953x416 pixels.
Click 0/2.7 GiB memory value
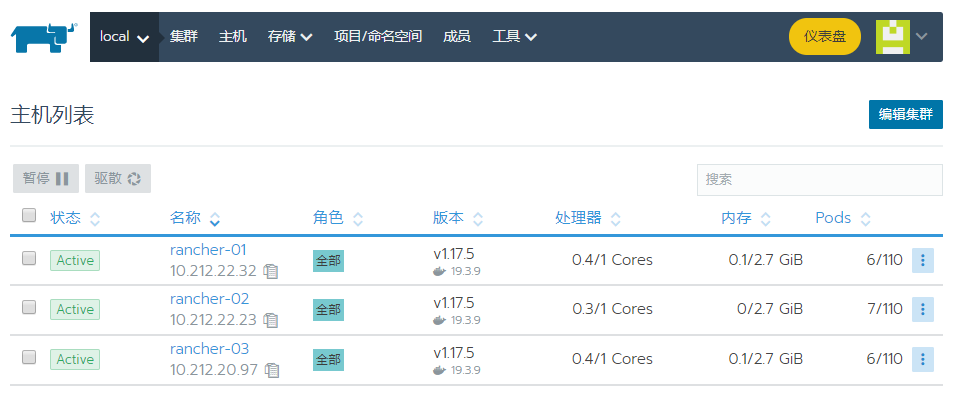pyautogui.click(x=770, y=309)
